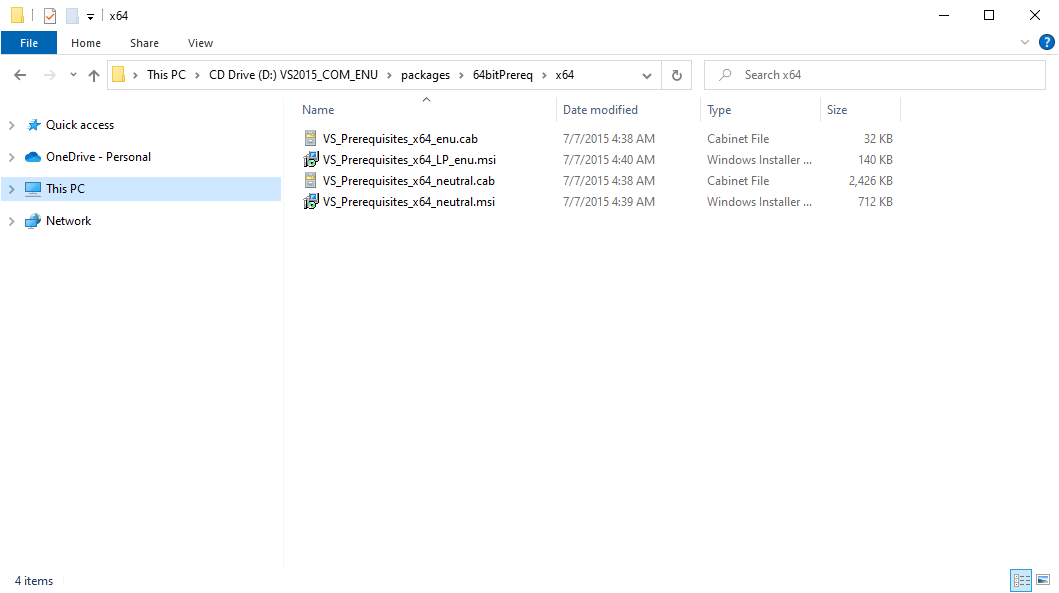This screenshot has width=1059, height=593.
Task: Click the Search x64 input field
Action: (x=875, y=75)
